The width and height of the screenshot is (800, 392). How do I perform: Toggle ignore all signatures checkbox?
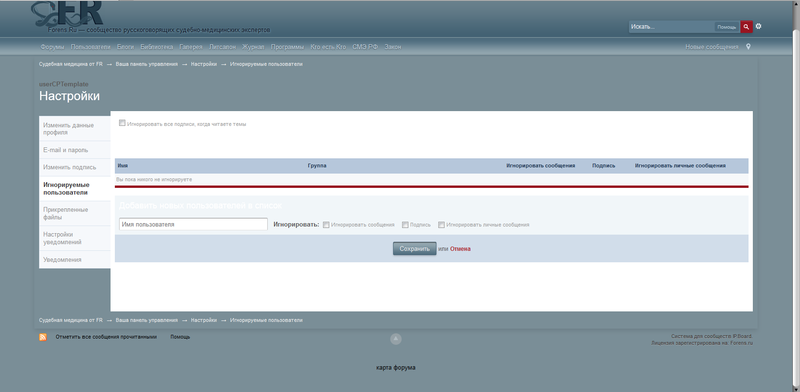(x=122, y=123)
